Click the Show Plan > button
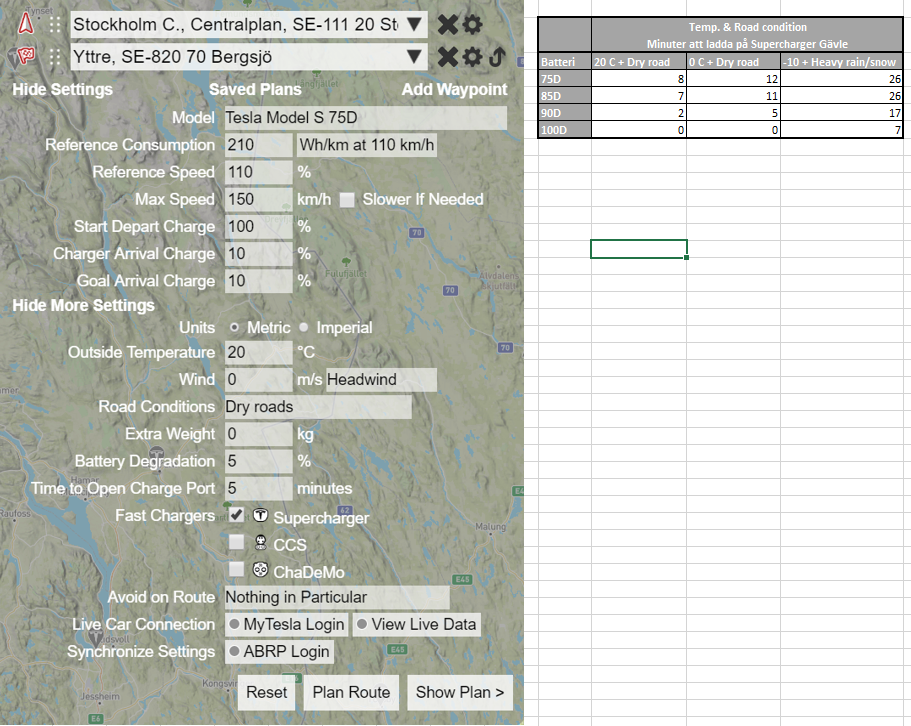911x726 pixels. coord(460,693)
